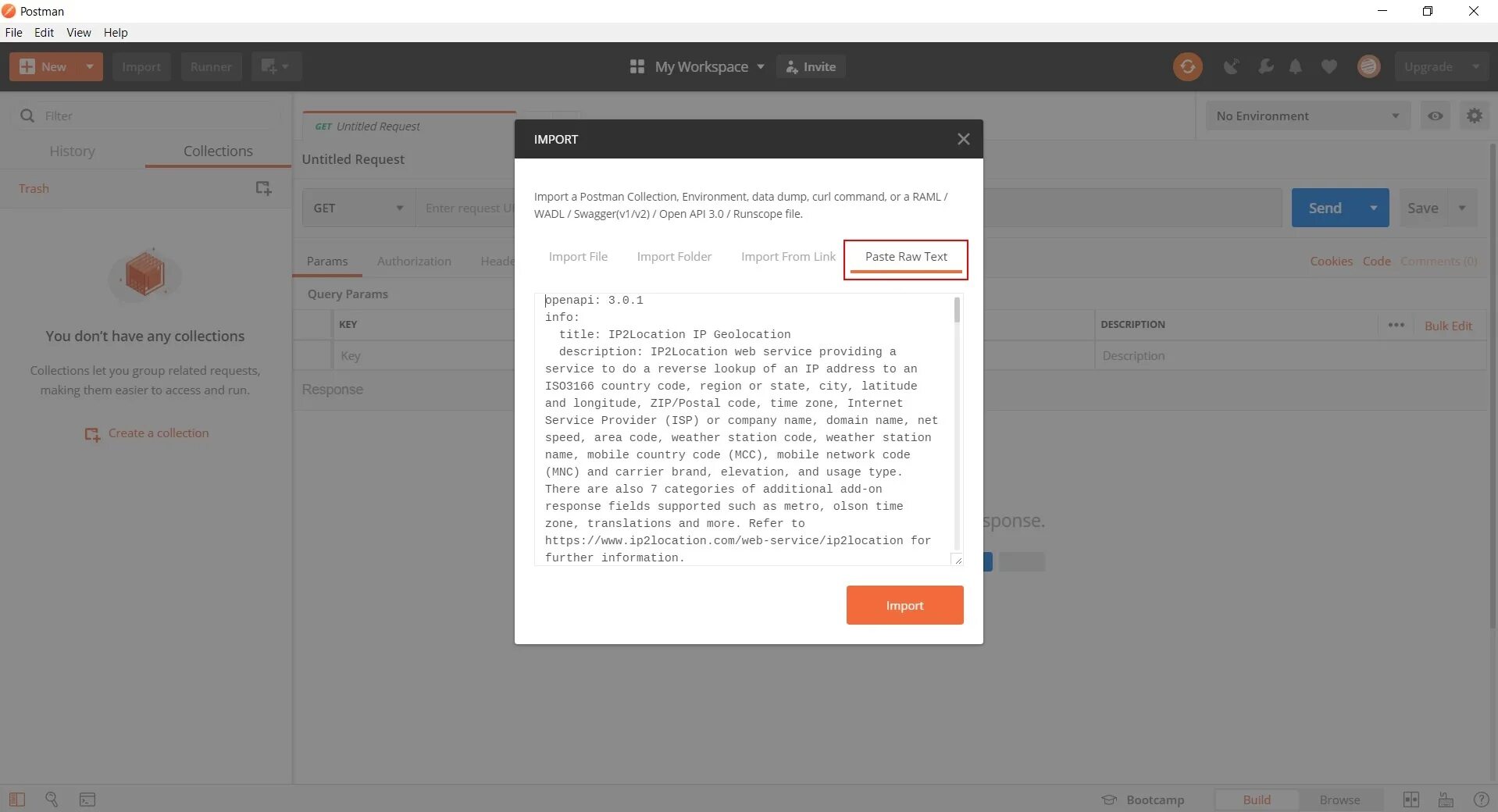Image resolution: width=1498 pixels, height=812 pixels.
Task: Open the Code link
Action: tap(1376, 261)
